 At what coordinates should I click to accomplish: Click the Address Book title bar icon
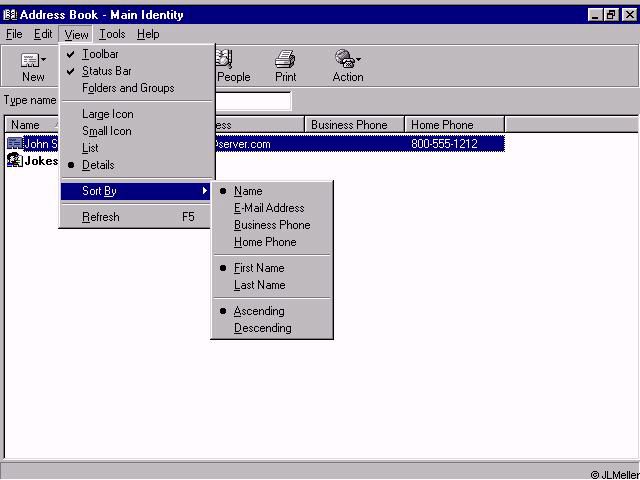[9, 15]
